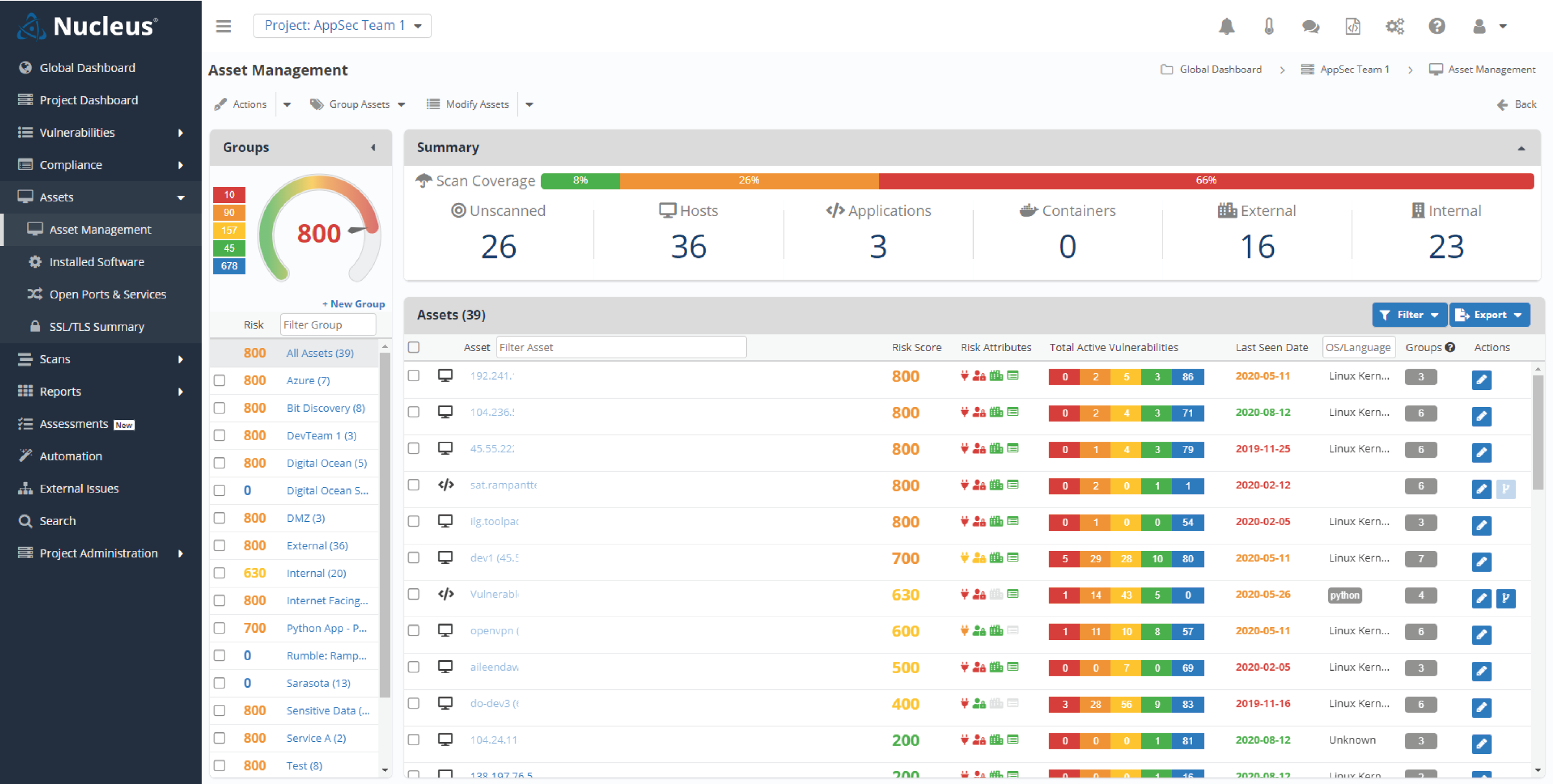Check the 45.55.22 asset row checkbox
The height and width of the screenshot is (784, 1553).
click(x=414, y=448)
